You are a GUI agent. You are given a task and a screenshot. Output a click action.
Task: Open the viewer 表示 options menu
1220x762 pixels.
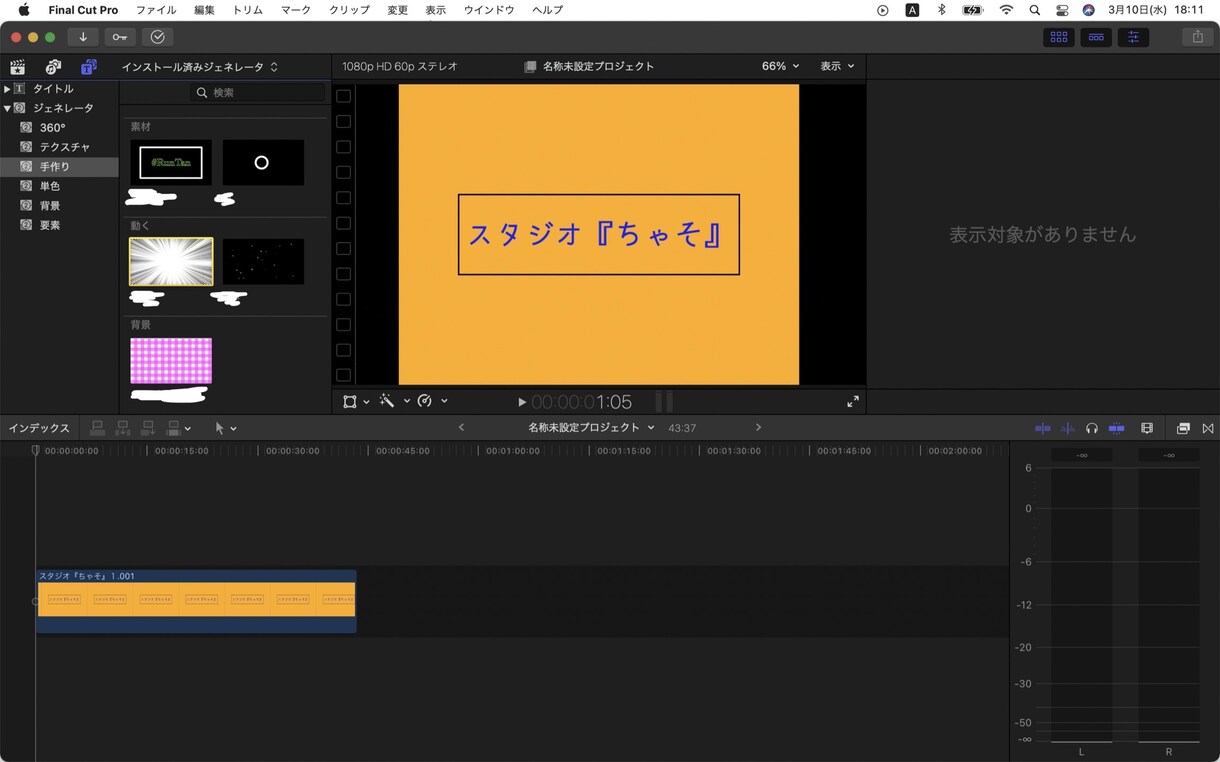[838, 66]
